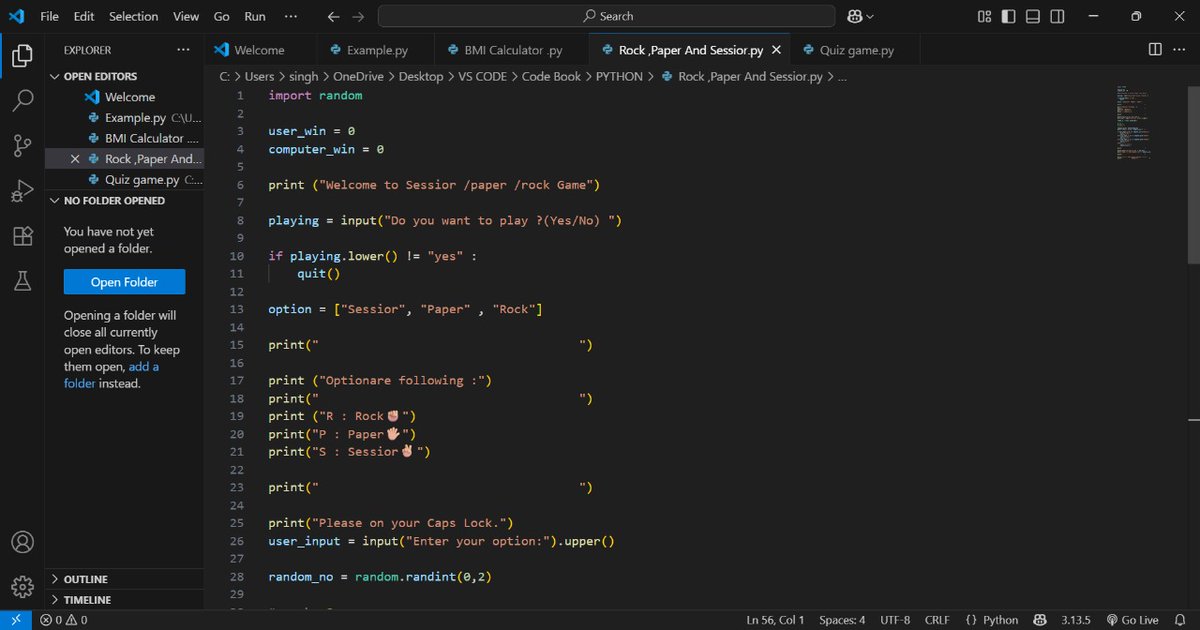Click Ln 56, Col 1 cursor position
Viewport: 1200px width, 630px height.
[x=776, y=620]
